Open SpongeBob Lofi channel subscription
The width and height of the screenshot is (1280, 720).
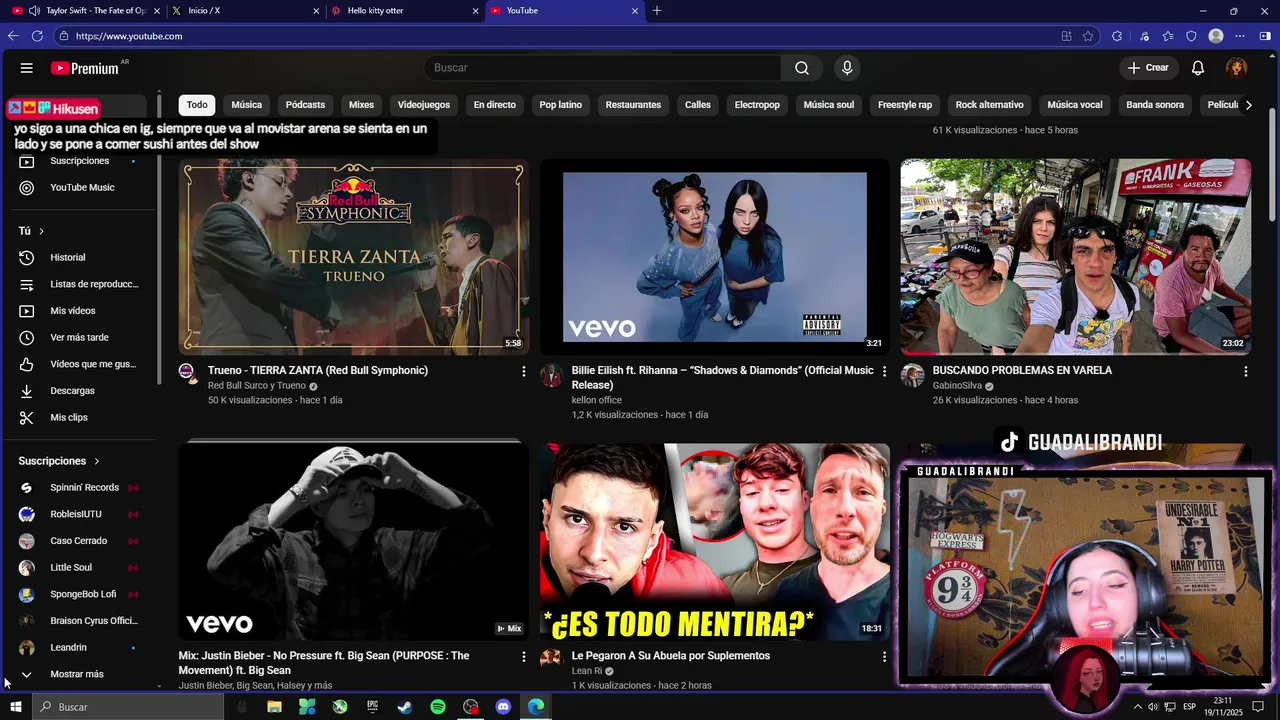(x=80, y=594)
